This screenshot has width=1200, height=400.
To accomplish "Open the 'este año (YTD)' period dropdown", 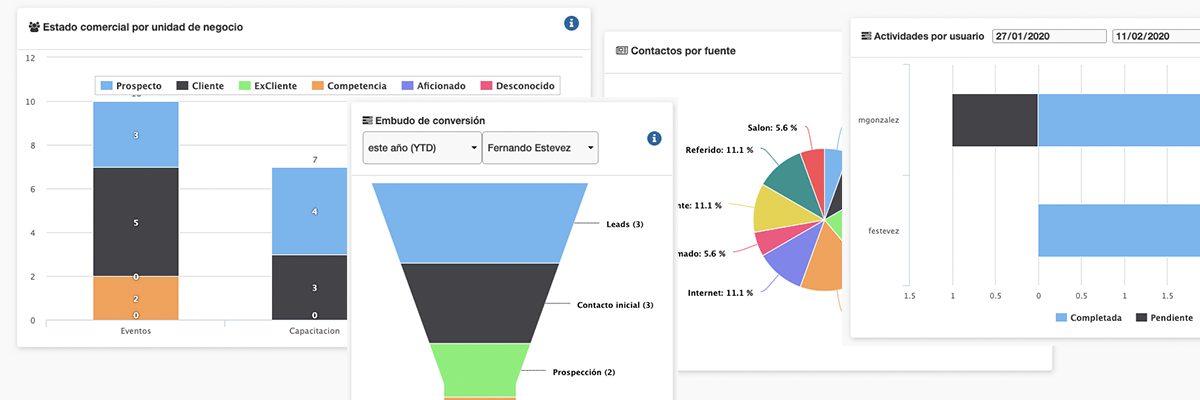I will (x=421, y=148).
